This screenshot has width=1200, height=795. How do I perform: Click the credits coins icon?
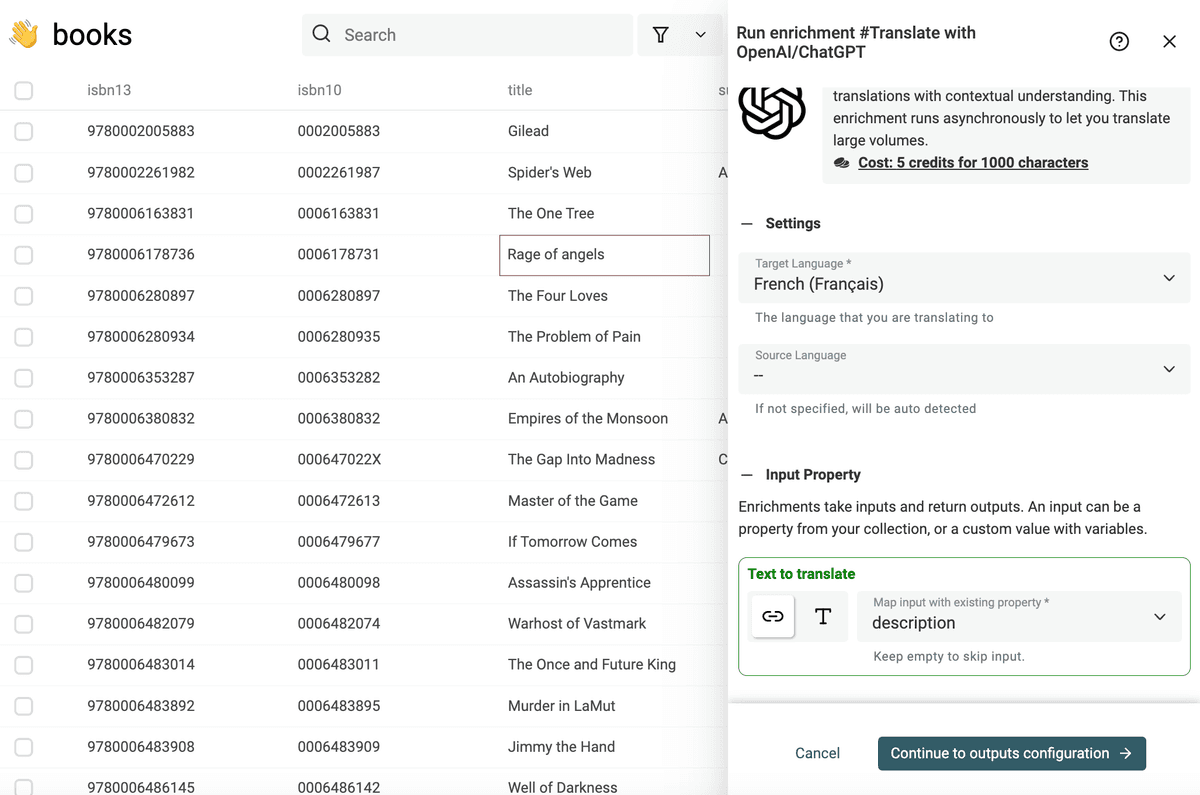pyautogui.click(x=842, y=162)
